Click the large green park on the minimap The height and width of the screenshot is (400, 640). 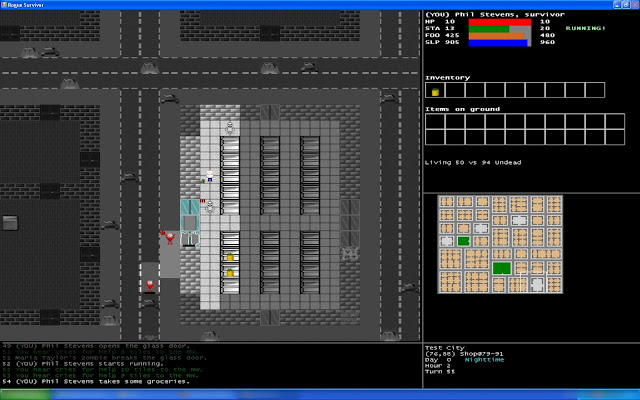pyautogui.click(x=502, y=268)
